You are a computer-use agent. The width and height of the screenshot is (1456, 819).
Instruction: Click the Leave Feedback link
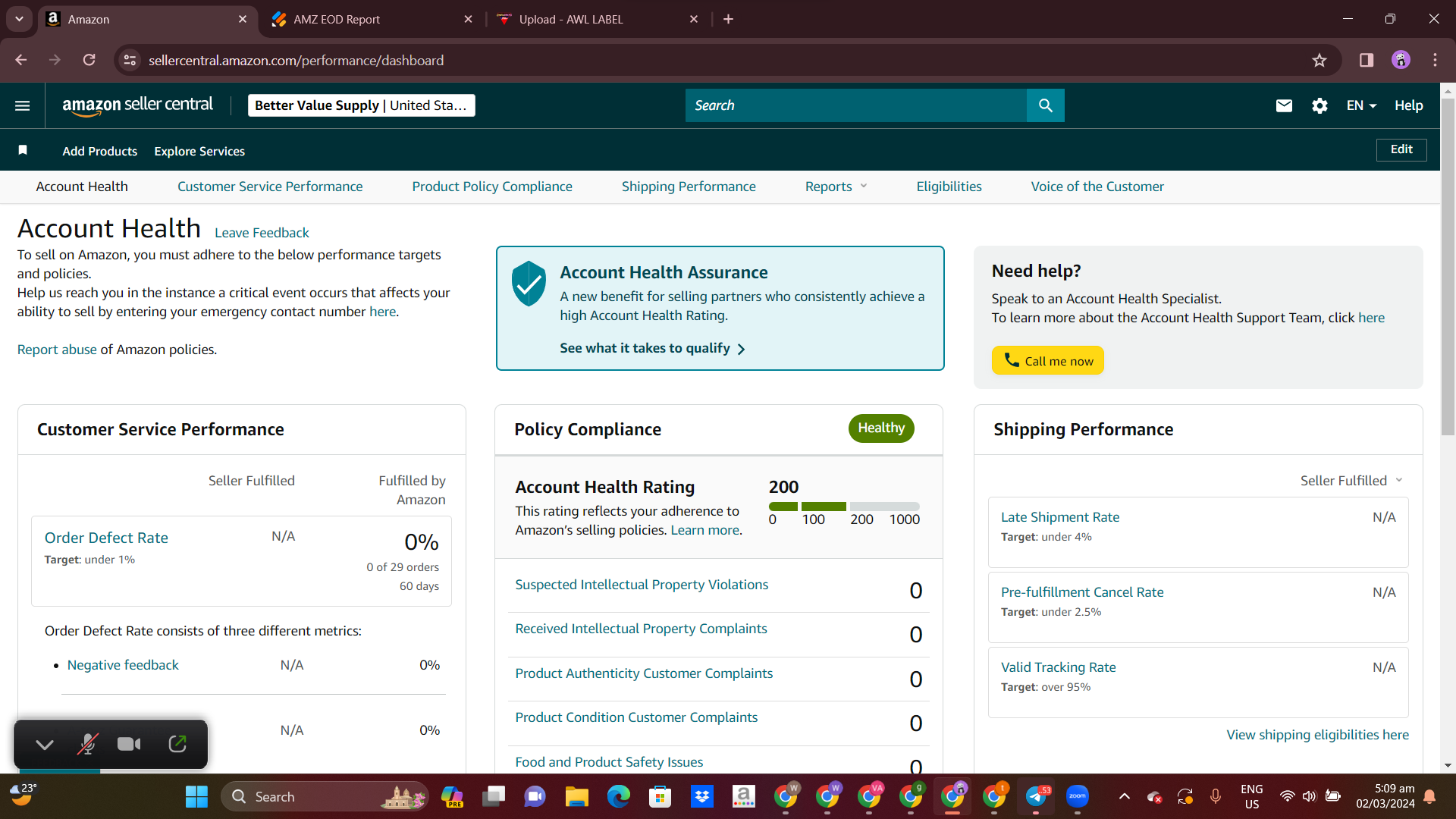(262, 233)
